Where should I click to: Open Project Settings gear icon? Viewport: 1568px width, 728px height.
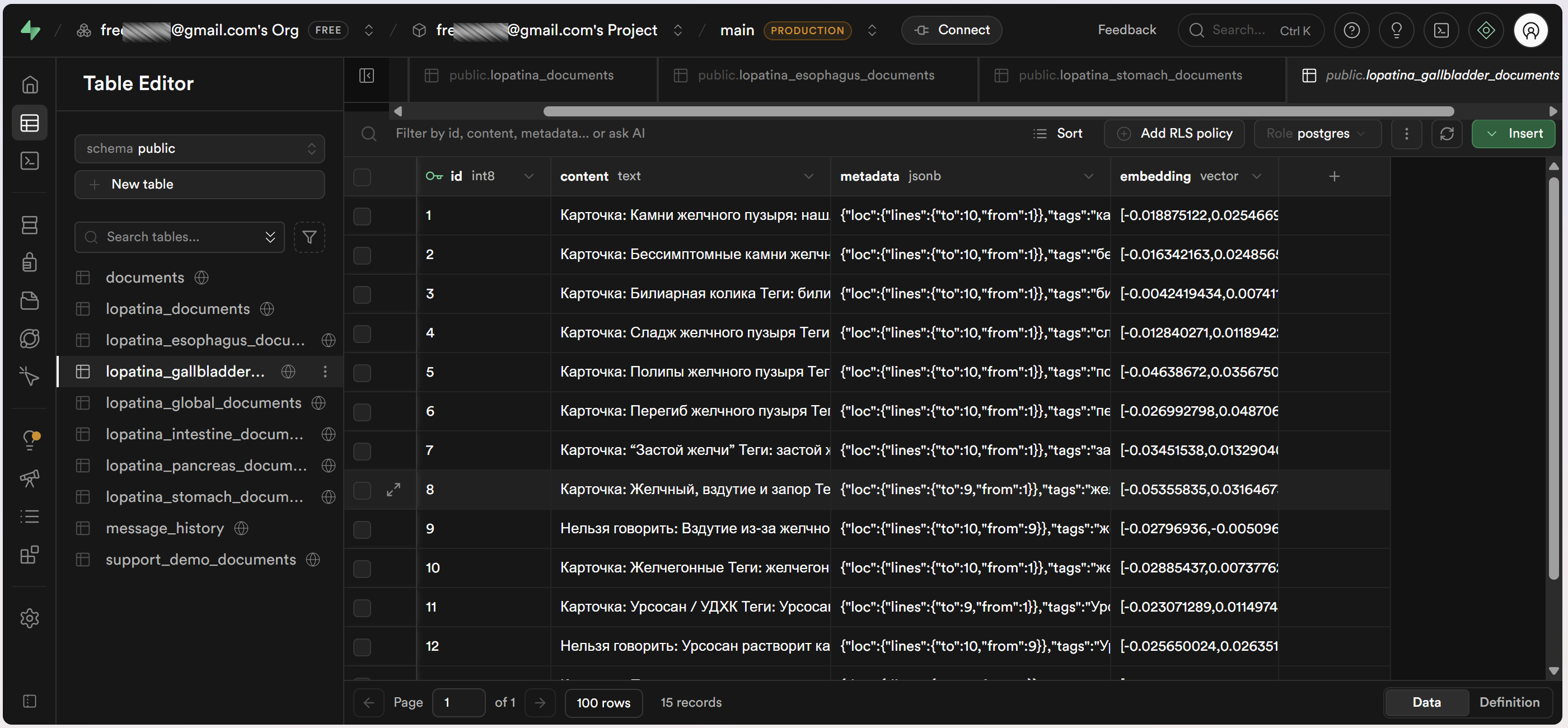point(30,618)
